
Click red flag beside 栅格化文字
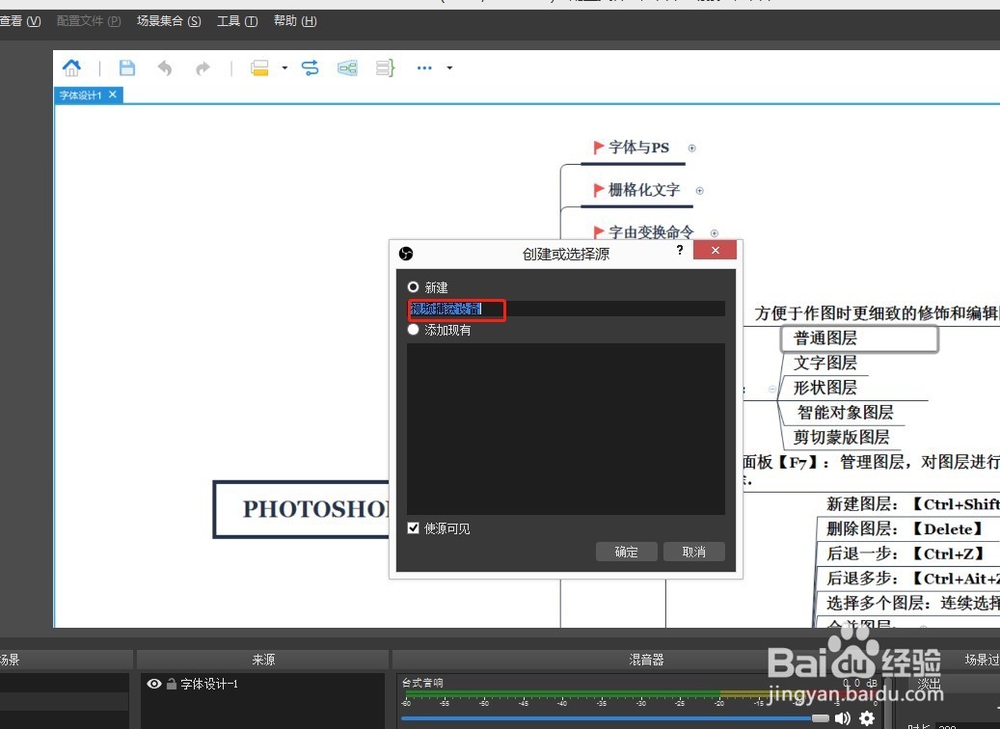tap(598, 190)
